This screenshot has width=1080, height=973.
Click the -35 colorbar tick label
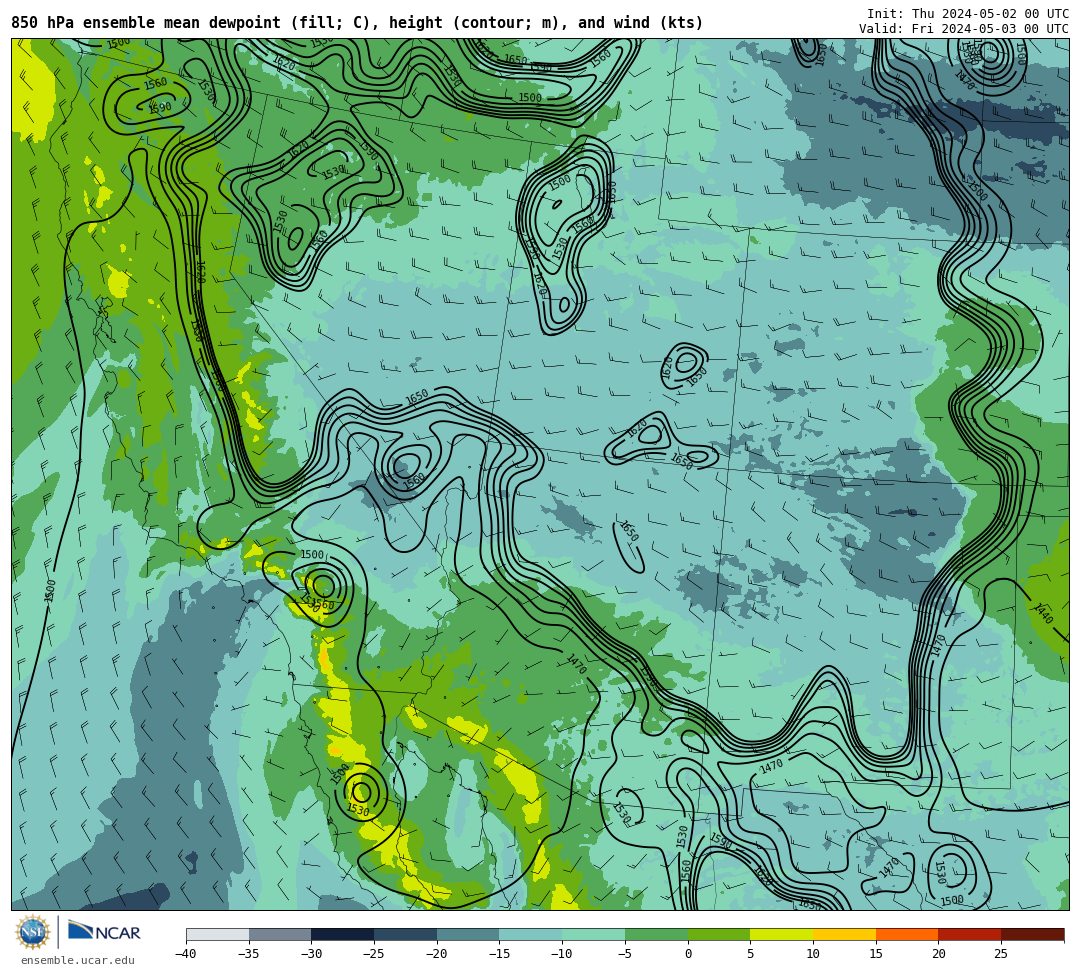(x=249, y=954)
